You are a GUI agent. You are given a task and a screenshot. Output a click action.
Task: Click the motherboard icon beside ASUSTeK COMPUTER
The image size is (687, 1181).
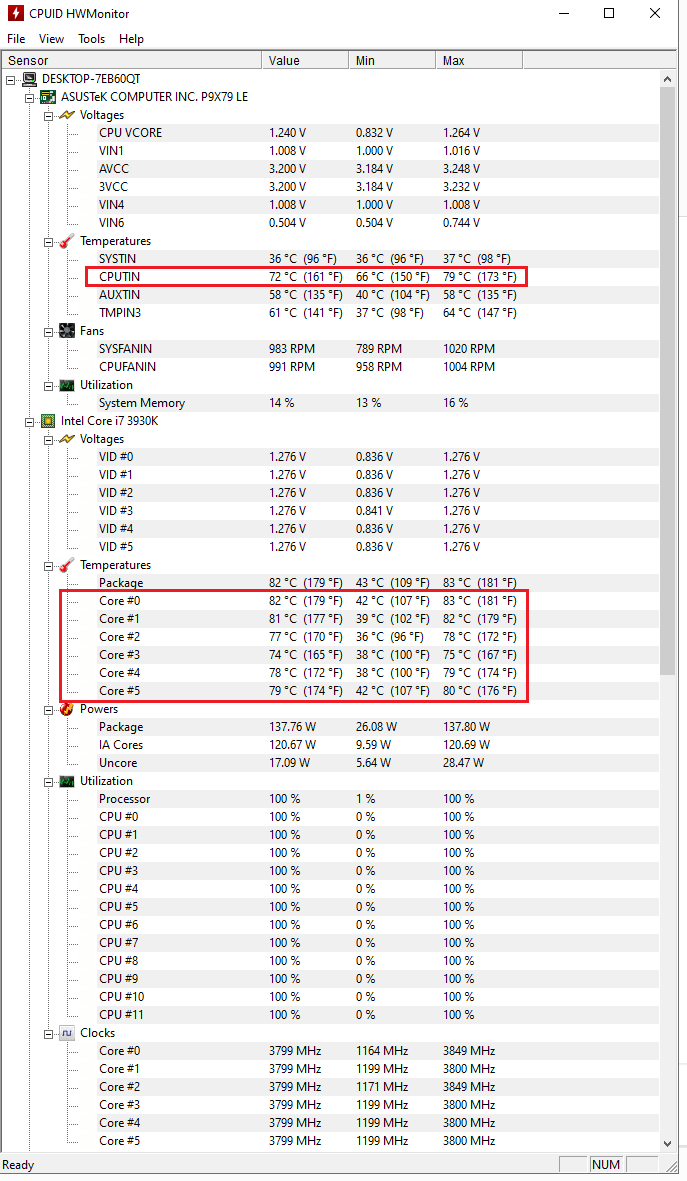pos(47,97)
